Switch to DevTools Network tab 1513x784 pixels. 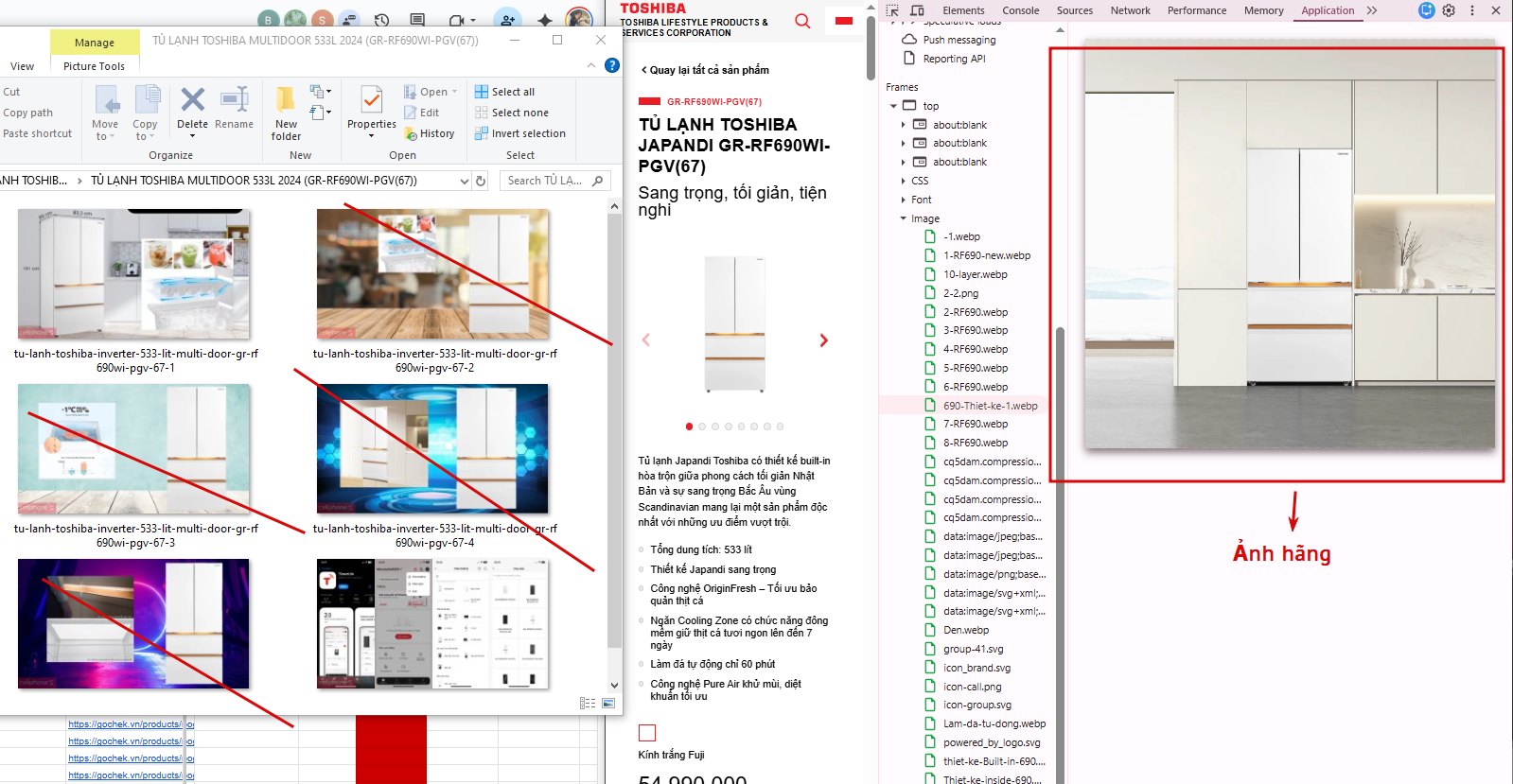1131,10
